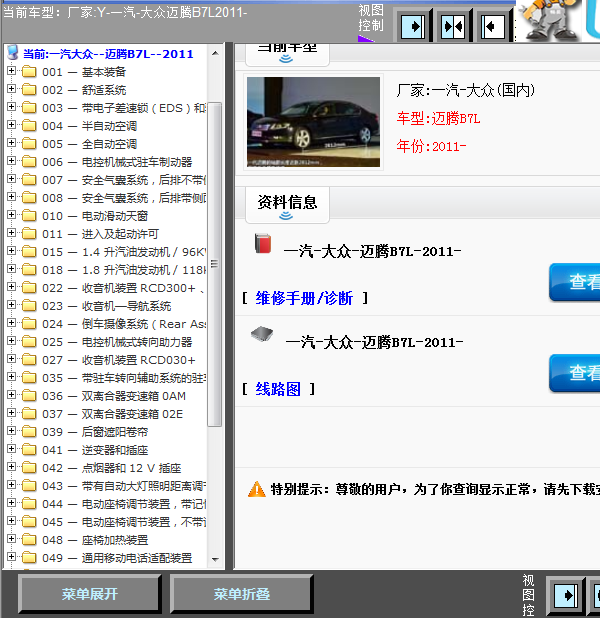
Task: Click the folder icon of 048 座椅加热装置
Action: pos(29,540)
